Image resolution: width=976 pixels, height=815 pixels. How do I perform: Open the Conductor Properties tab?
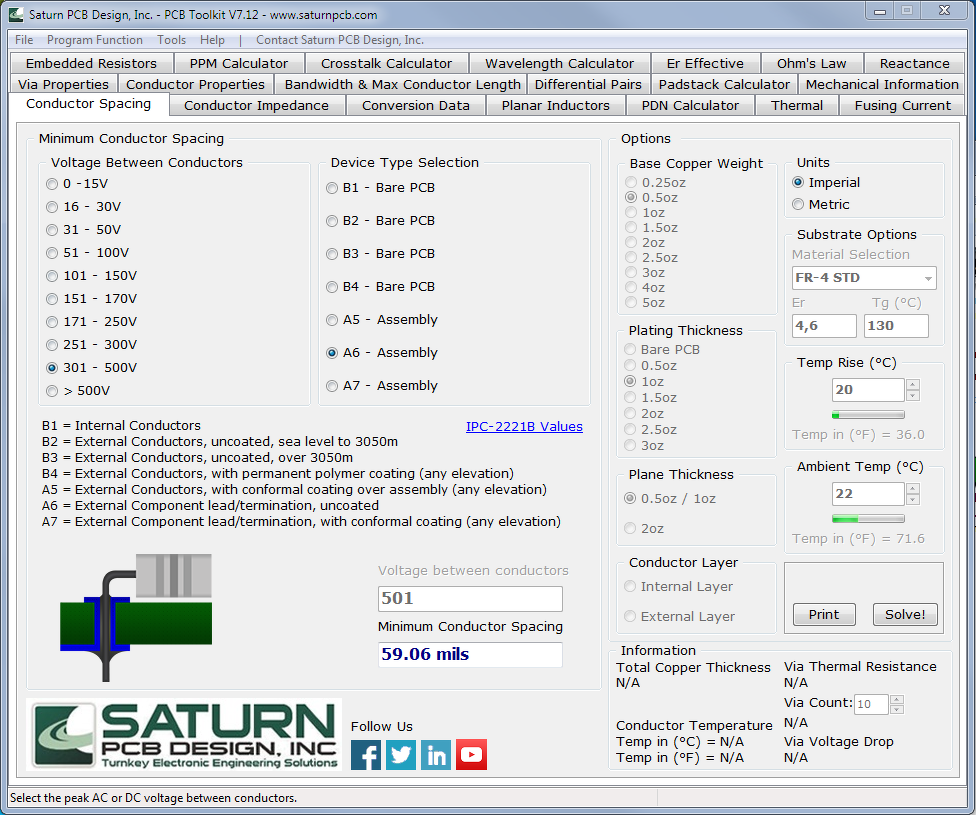click(195, 84)
